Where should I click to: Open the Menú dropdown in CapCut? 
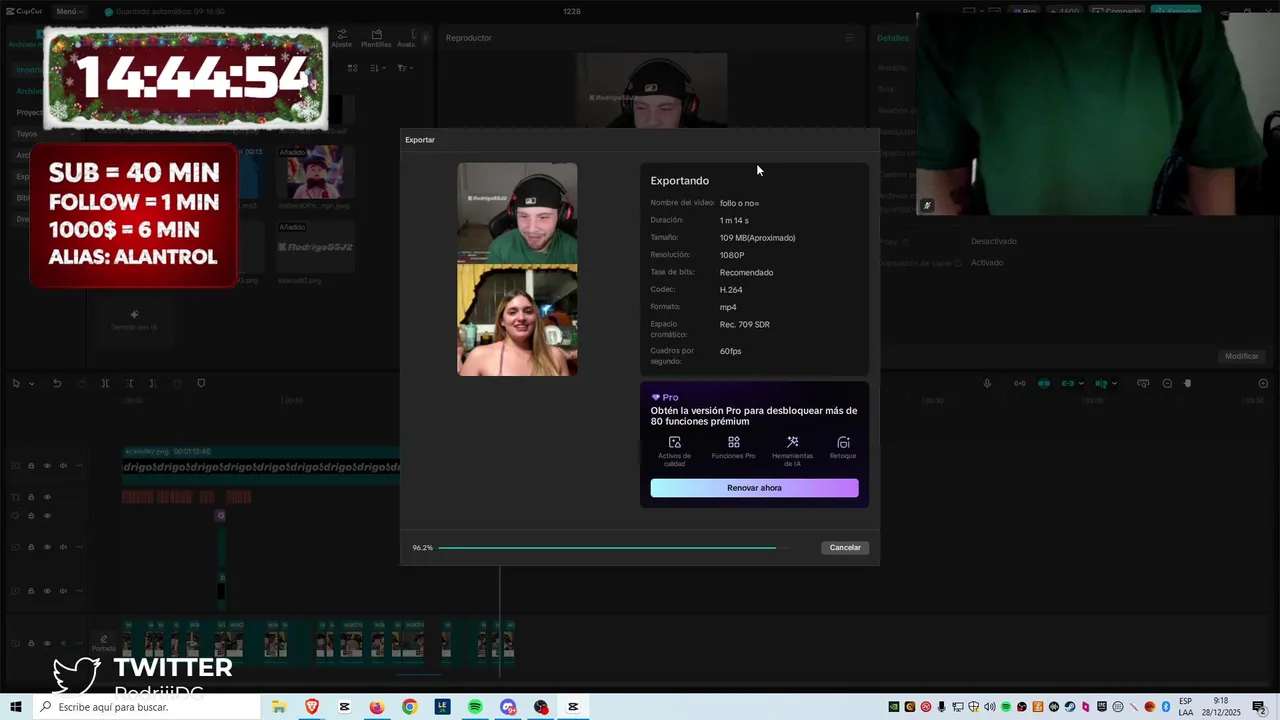[x=69, y=11]
